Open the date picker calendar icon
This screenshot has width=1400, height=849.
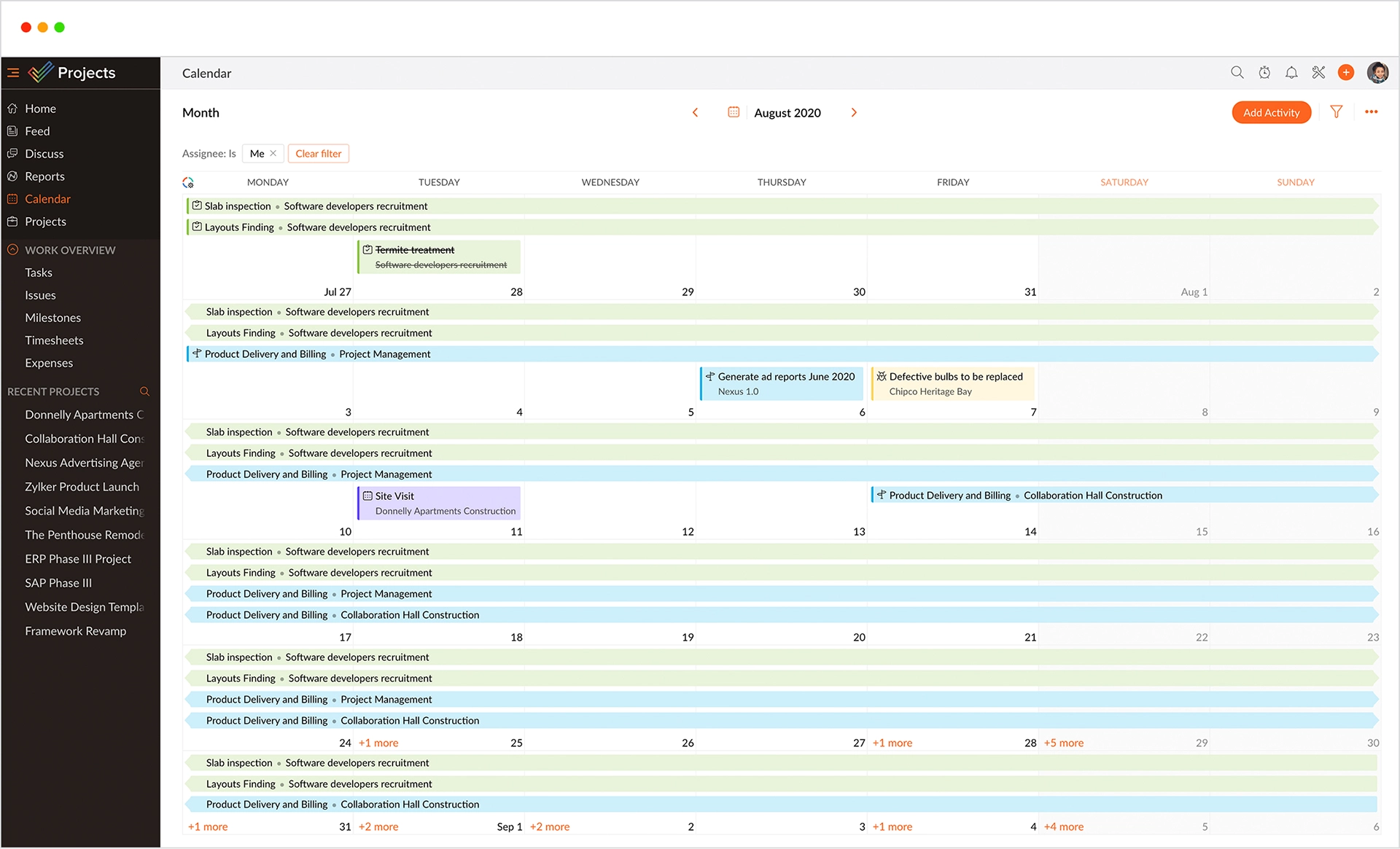(x=734, y=112)
